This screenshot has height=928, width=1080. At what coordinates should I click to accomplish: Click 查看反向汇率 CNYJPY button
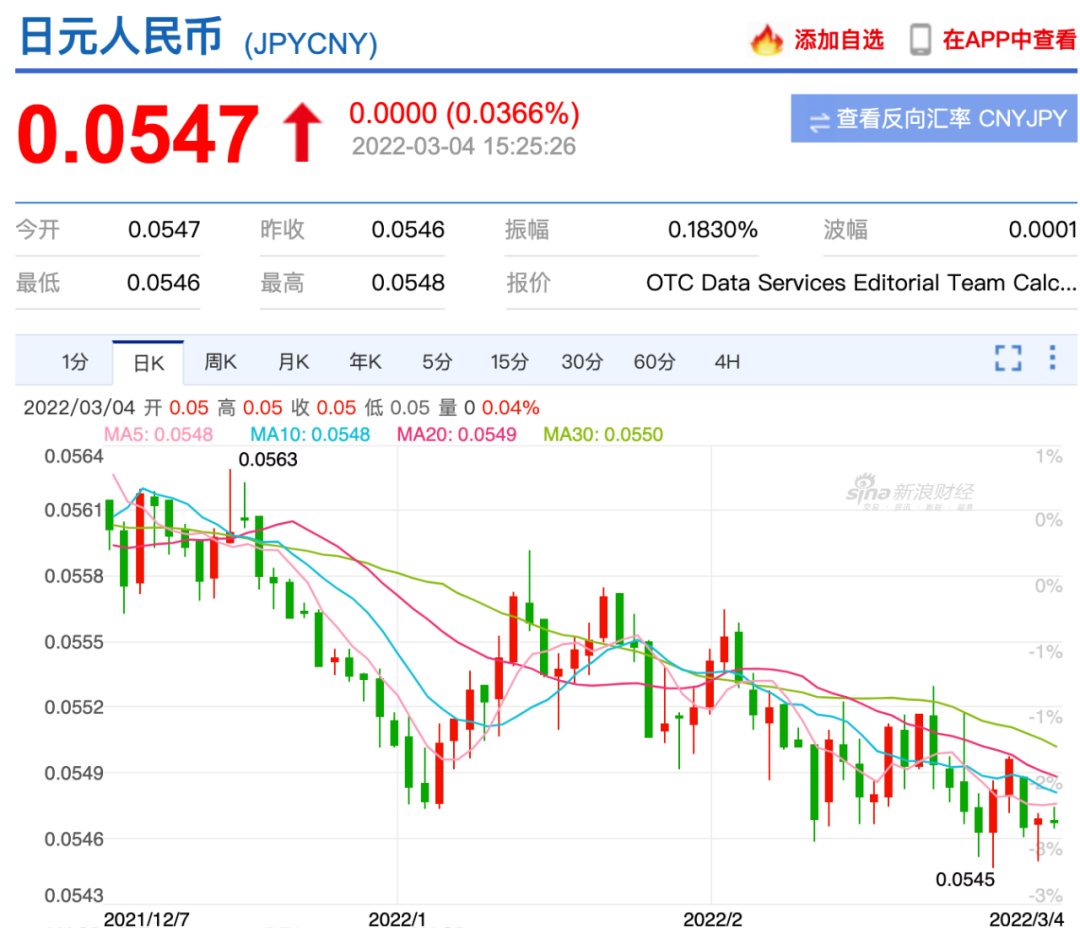(x=933, y=120)
